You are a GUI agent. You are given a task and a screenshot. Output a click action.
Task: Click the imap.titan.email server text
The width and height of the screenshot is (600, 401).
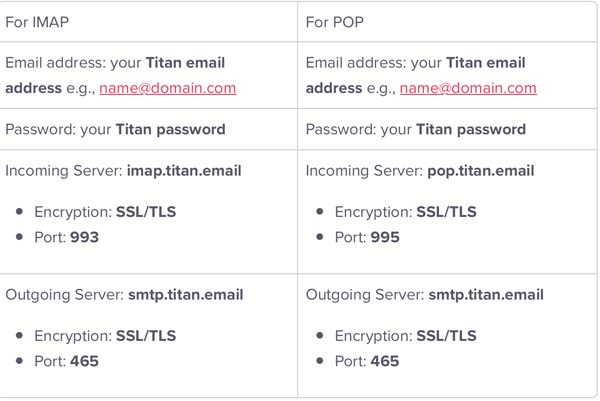tap(184, 171)
